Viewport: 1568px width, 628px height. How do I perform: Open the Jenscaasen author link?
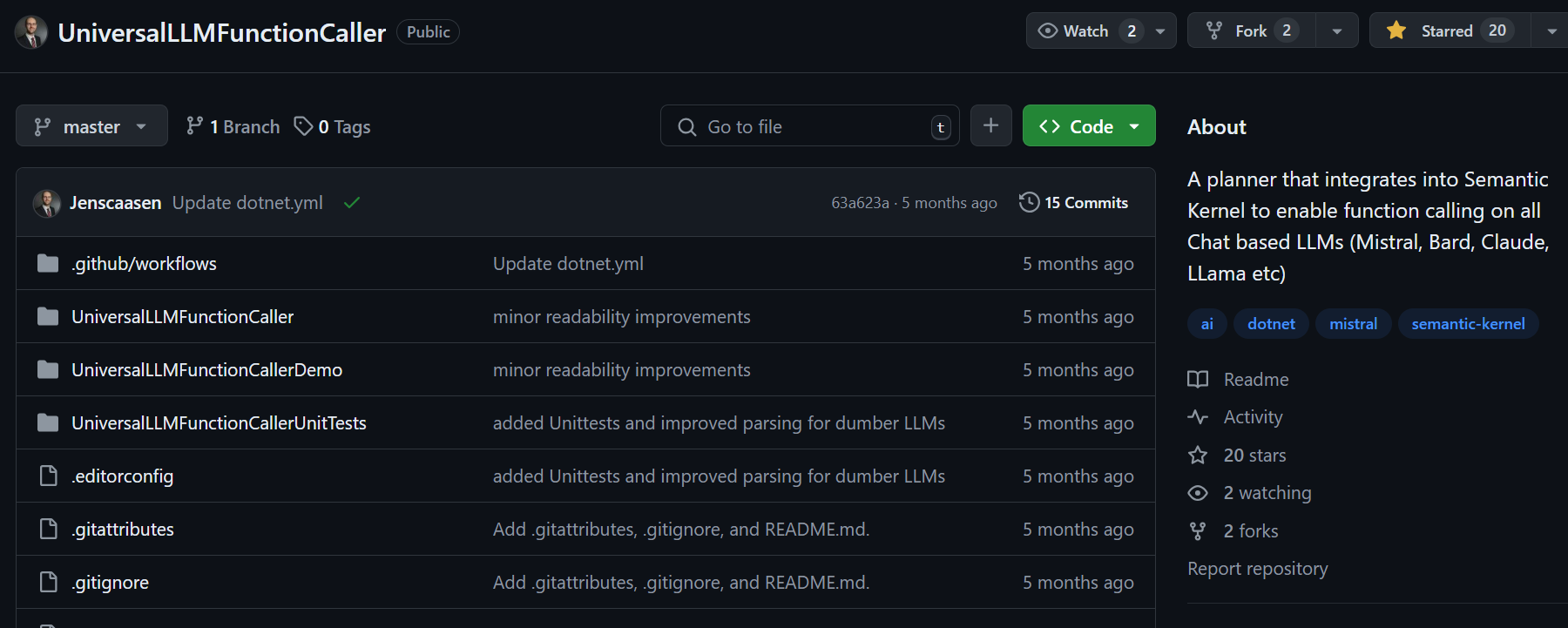(115, 203)
